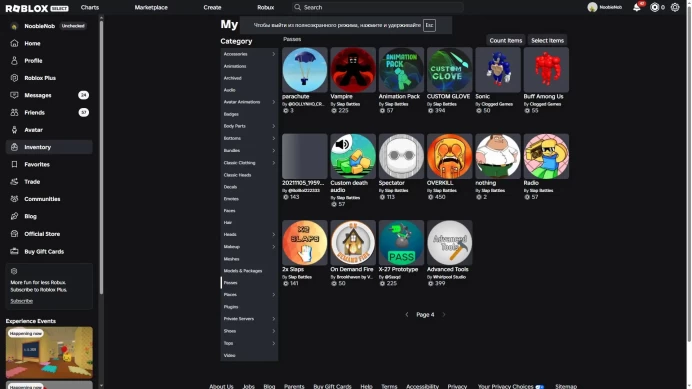This screenshot has height=389, width=692.
Task: Click the Roblox logo in header
Action: [x=37, y=8]
